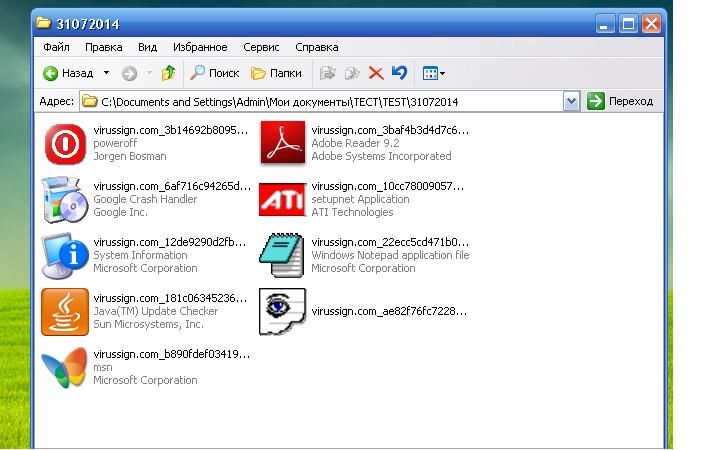Click the Переход go button

tap(621, 101)
